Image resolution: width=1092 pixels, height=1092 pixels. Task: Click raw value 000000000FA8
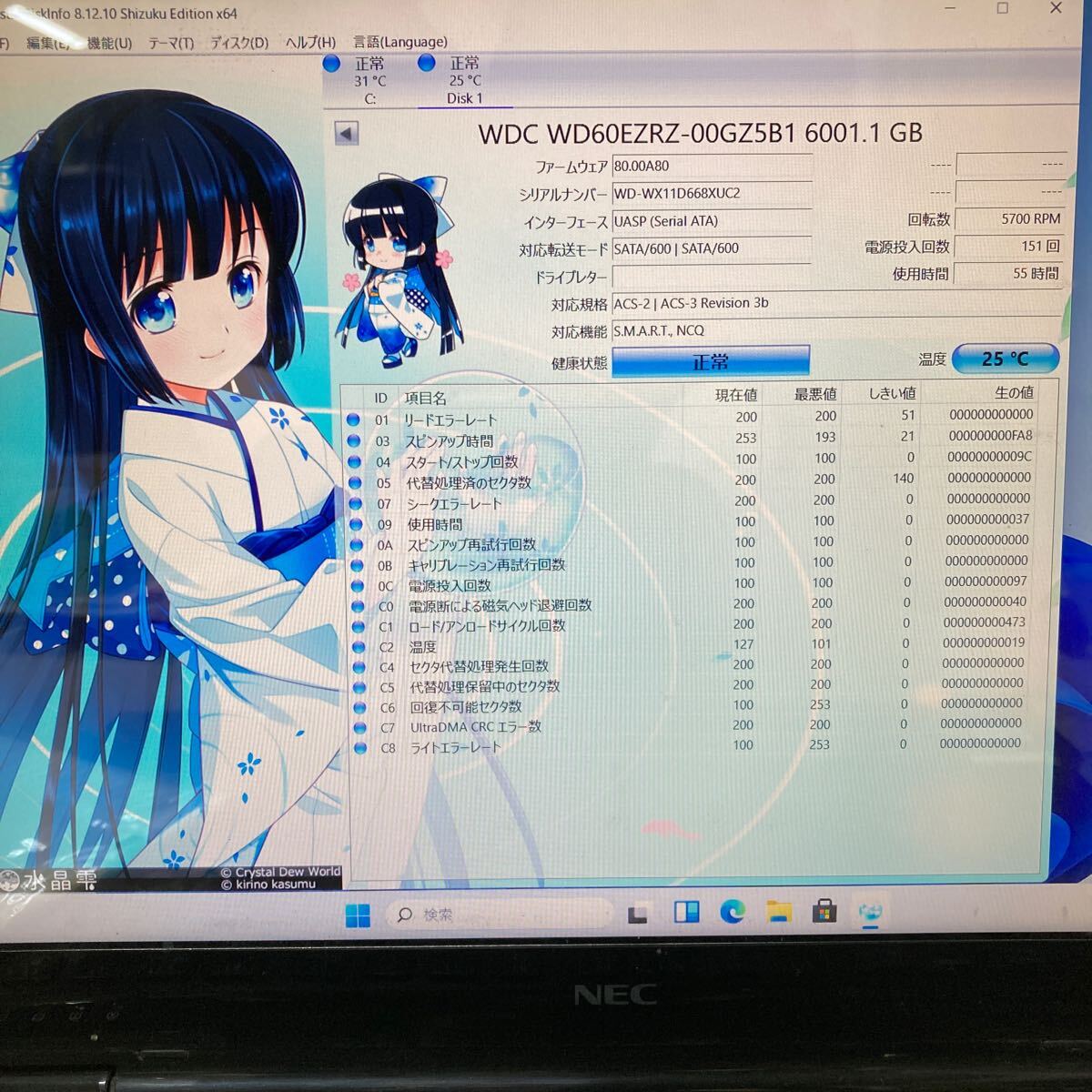pos(990,436)
